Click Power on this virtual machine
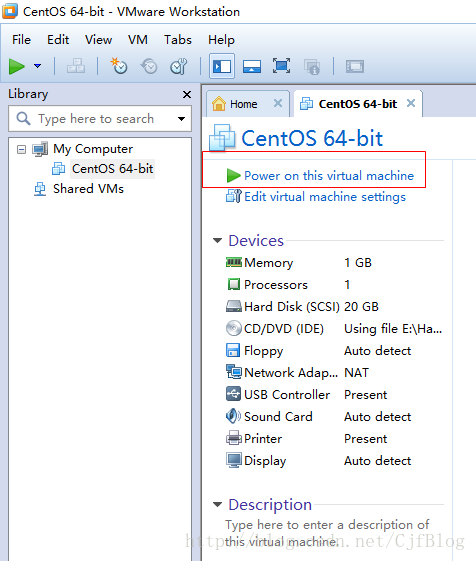The width and height of the screenshot is (476, 561). coord(329,176)
